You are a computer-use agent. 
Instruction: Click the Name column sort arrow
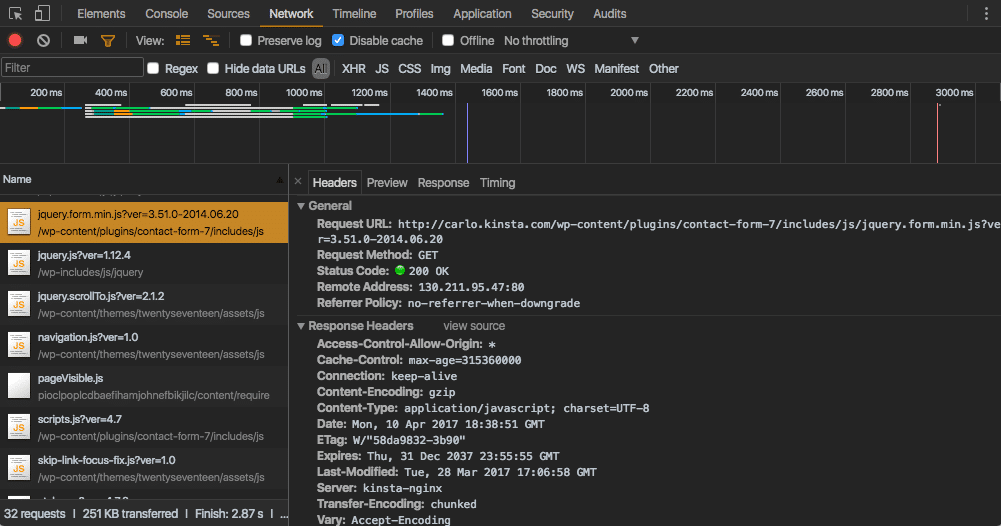coord(280,180)
